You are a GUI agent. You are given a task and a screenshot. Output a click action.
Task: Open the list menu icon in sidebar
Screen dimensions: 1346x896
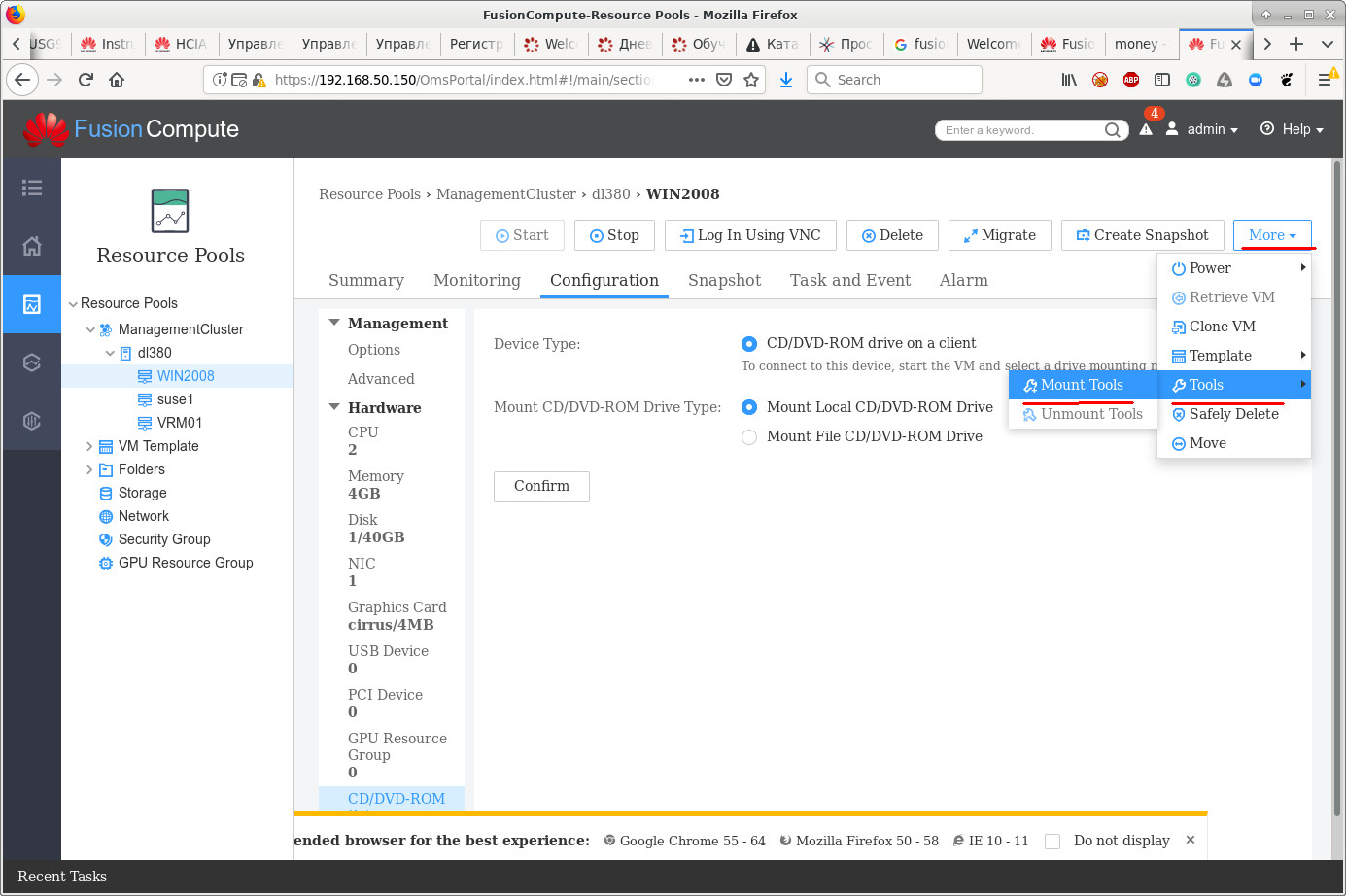[x=32, y=188]
